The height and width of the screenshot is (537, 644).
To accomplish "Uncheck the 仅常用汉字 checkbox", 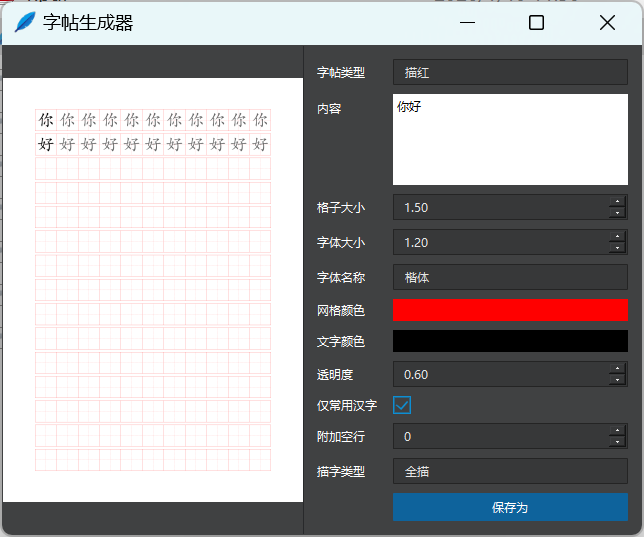I will pyautogui.click(x=402, y=405).
